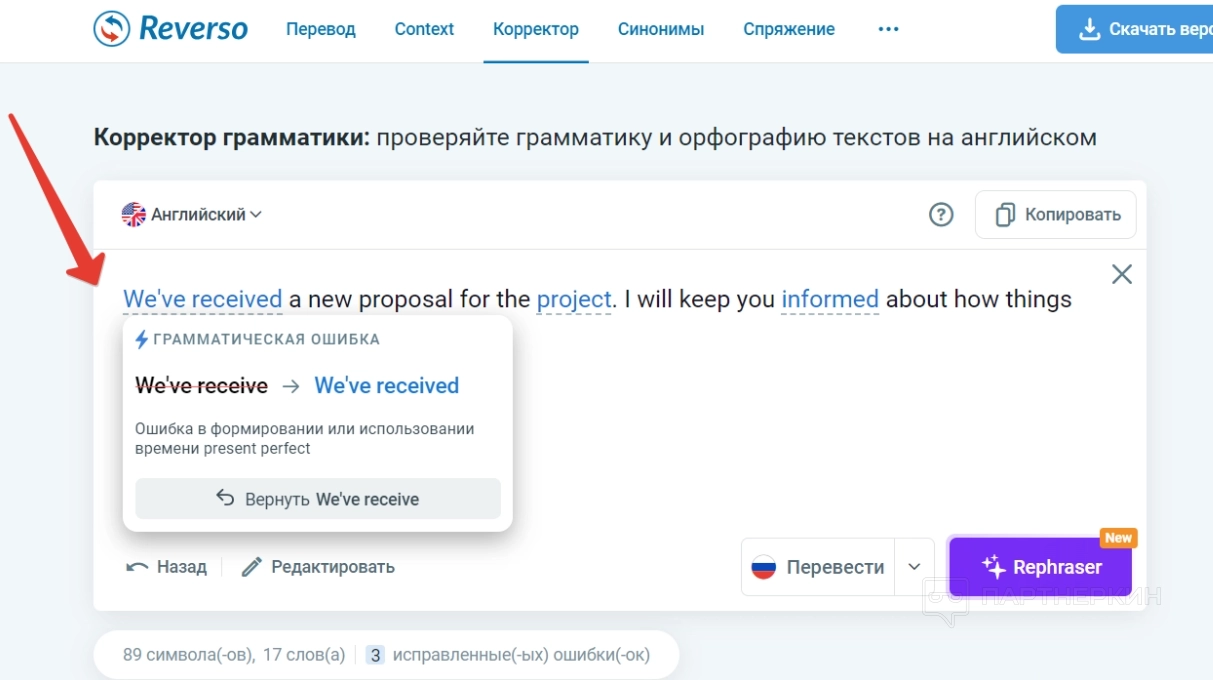The image size is (1213, 680).
Task: Expand the translate language chevron
Action: [914, 567]
